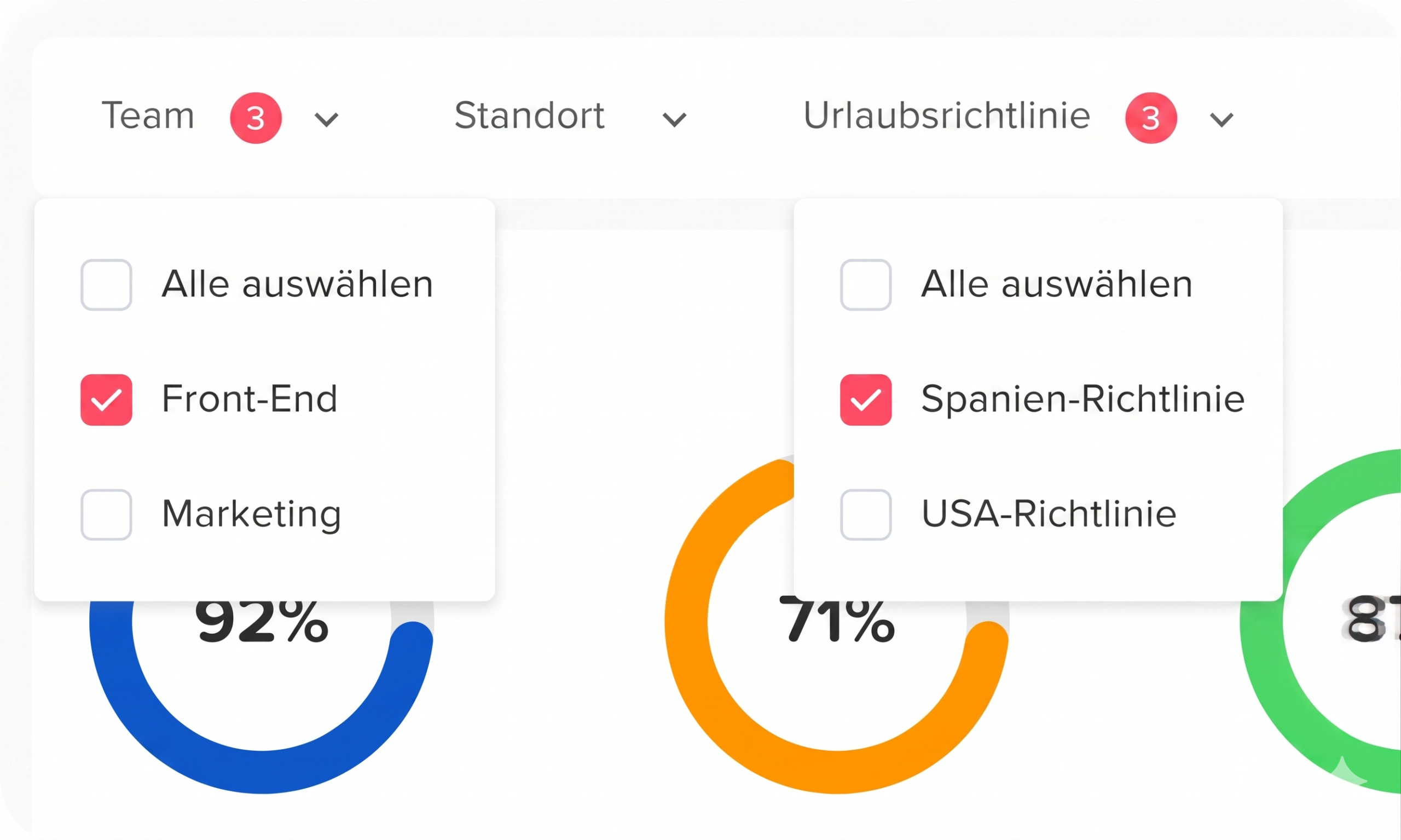Check Alle auswählen in the Team list
The width and height of the screenshot is (1401, 840).
[106, 285]
